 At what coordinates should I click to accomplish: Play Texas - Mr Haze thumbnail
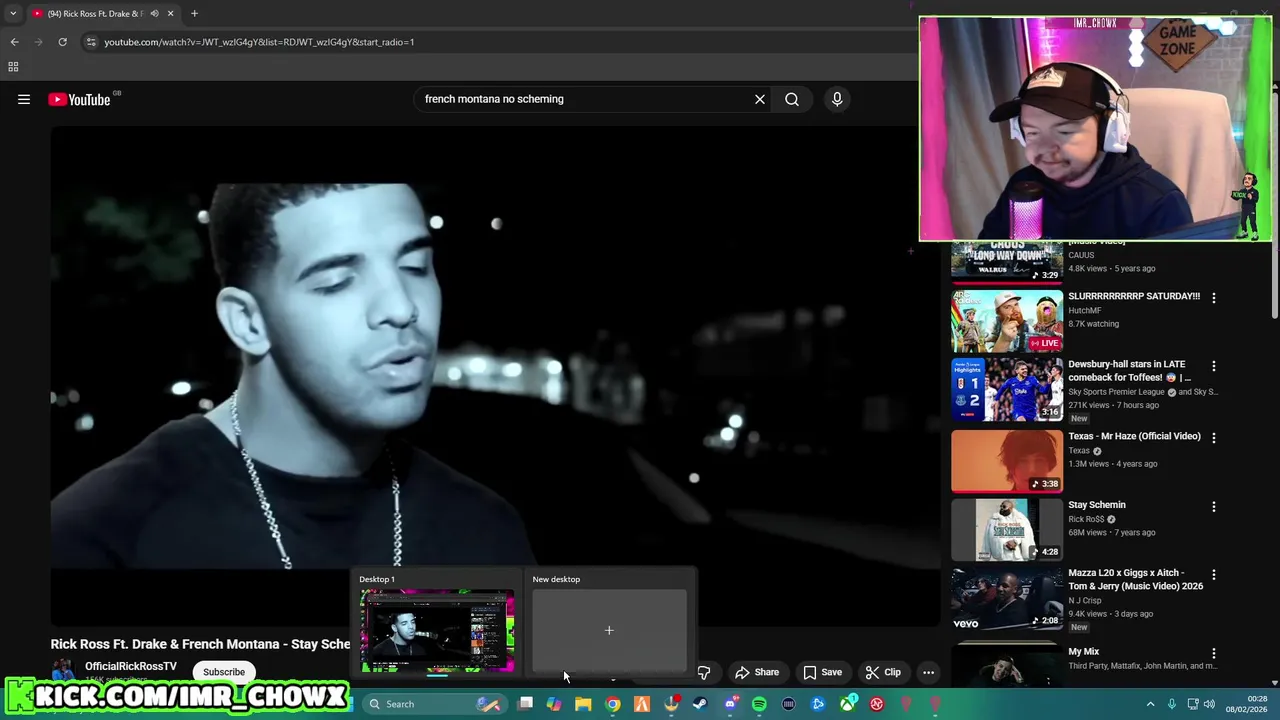point(1007,461)
